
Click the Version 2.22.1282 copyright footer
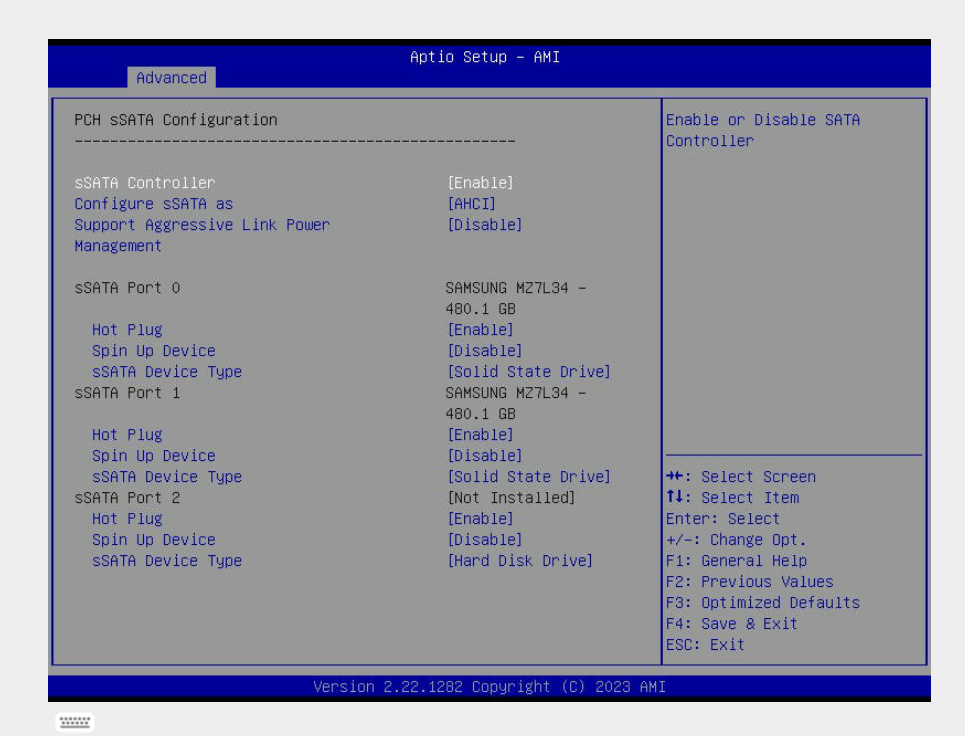point(489,687)
